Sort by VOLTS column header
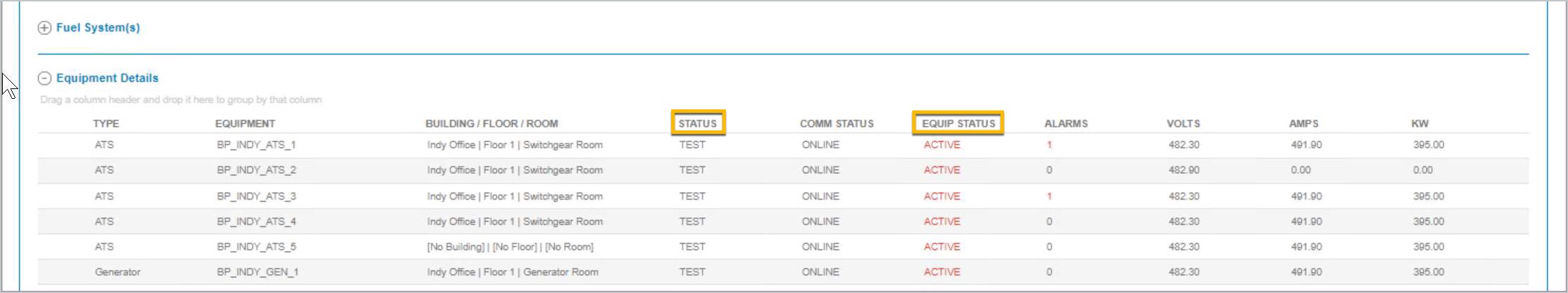The width and height of the screenshot is (1568, 293). tap(1183, 123)
